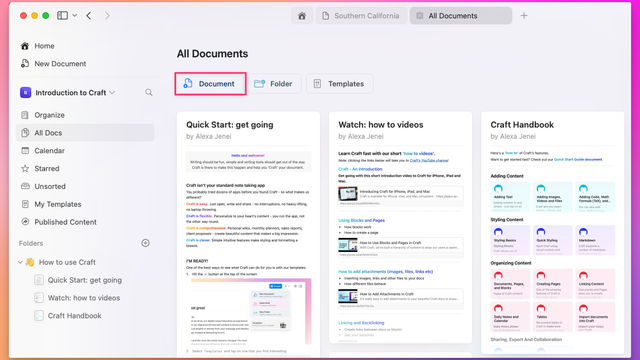Screen dimensions: 640x360
Task: Open the Quick Start: get going card
Action: pos(248,235)
